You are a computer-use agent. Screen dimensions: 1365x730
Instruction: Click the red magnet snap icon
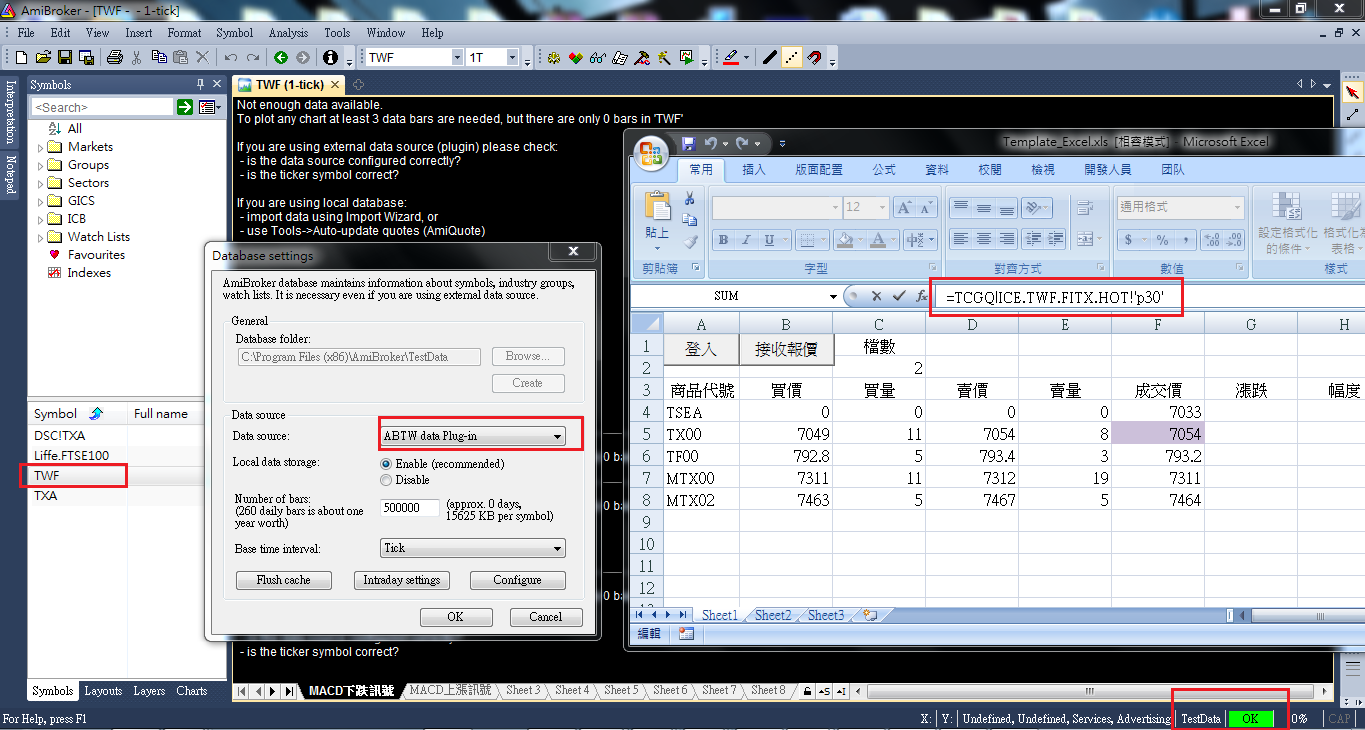tap(814, 58)
